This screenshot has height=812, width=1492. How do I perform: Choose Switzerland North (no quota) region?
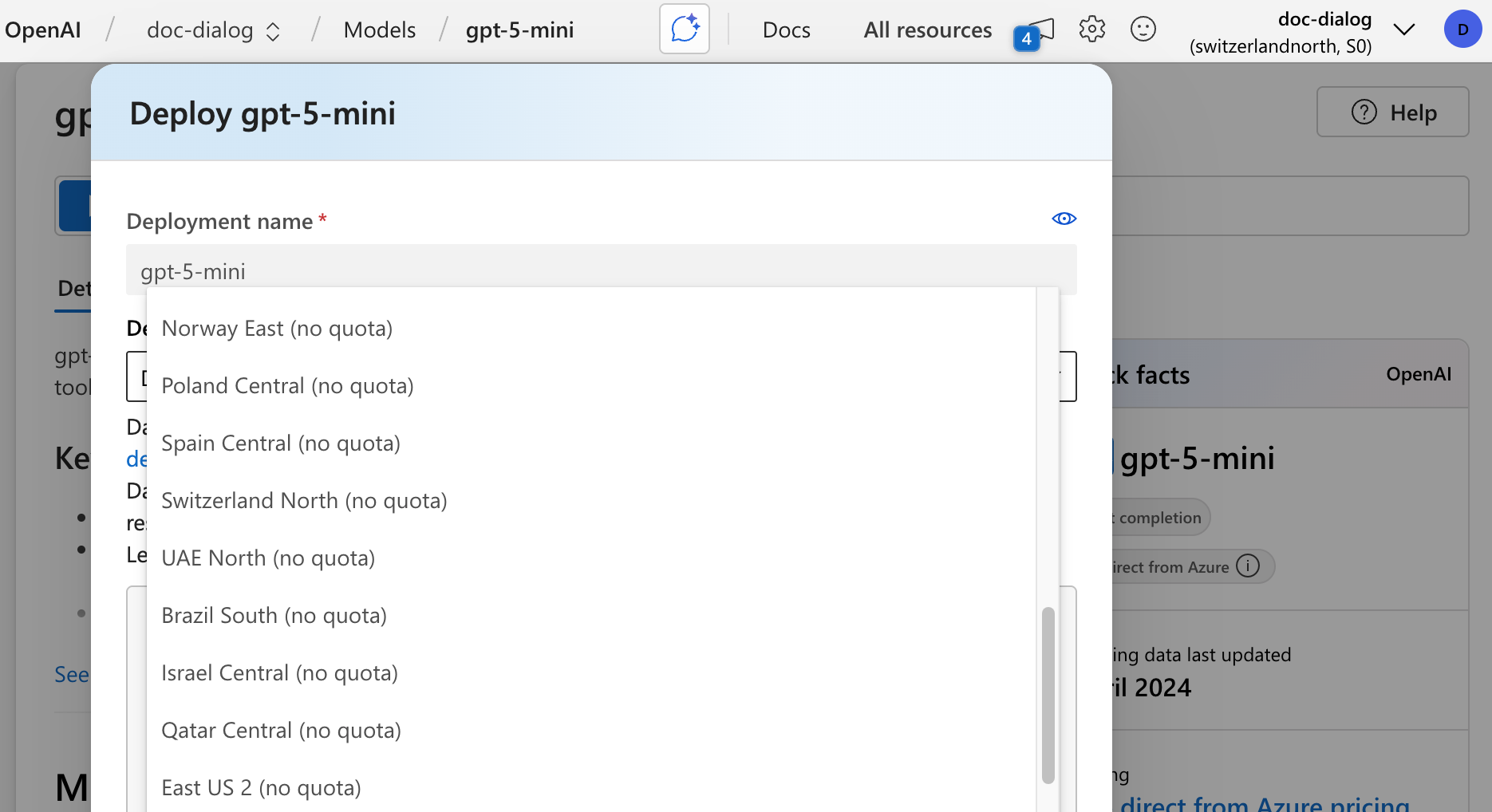[591, 501]
